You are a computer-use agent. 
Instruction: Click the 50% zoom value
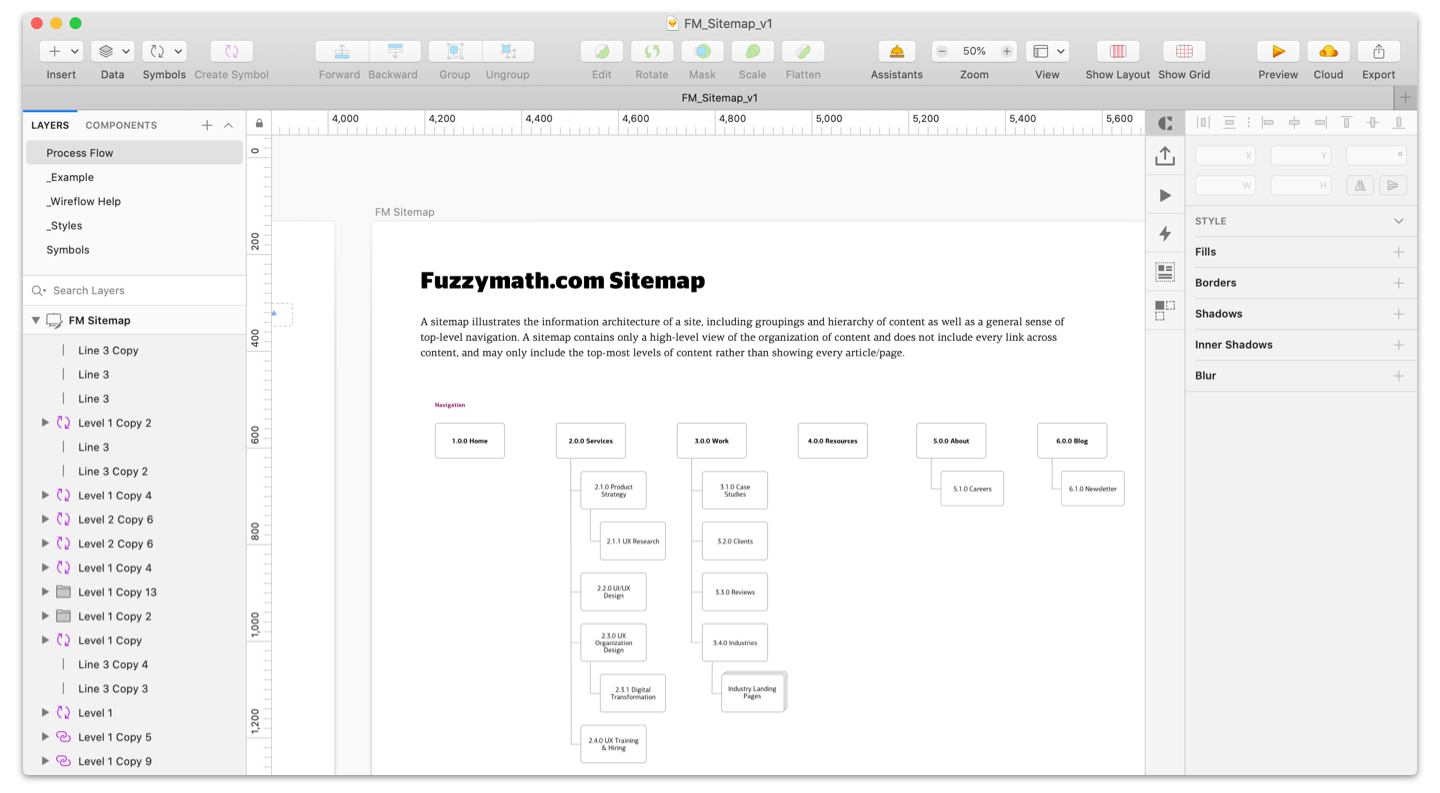974,51
